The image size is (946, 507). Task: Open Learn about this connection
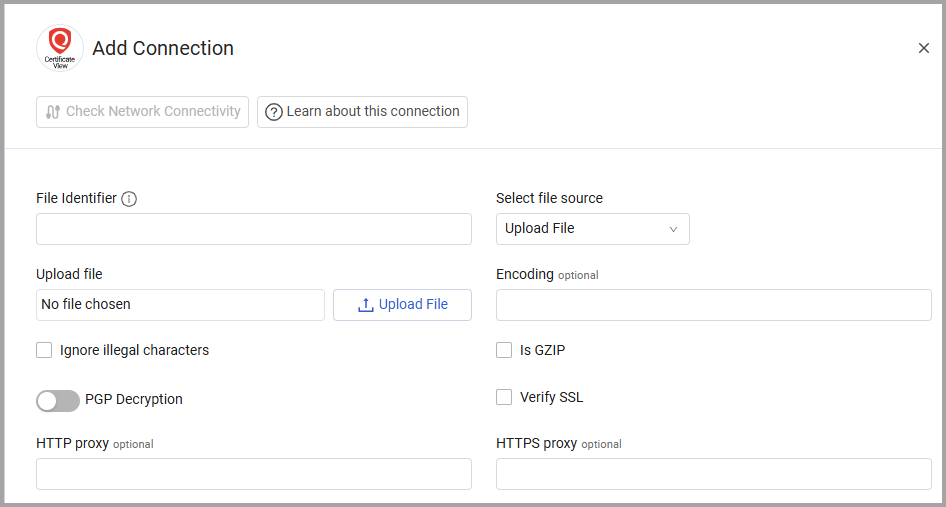[362, 112]
